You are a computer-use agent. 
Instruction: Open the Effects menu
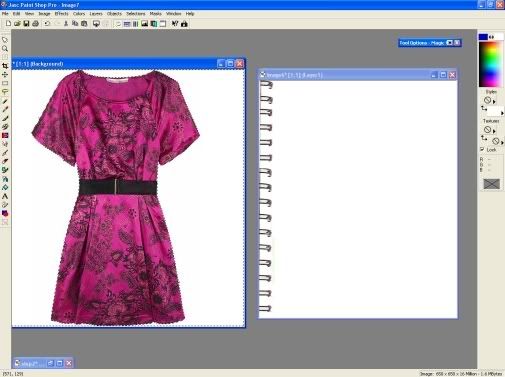click(61, 14)
